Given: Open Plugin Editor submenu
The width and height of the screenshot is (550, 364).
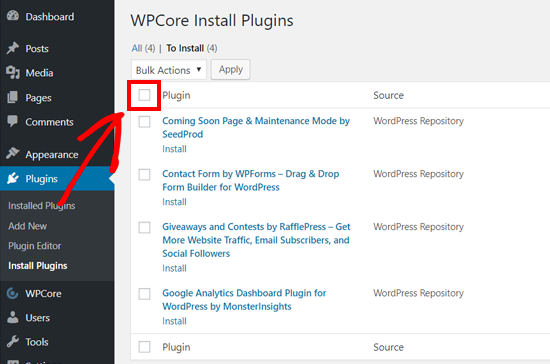Looking at the screenshot, I should coord(35,246).
